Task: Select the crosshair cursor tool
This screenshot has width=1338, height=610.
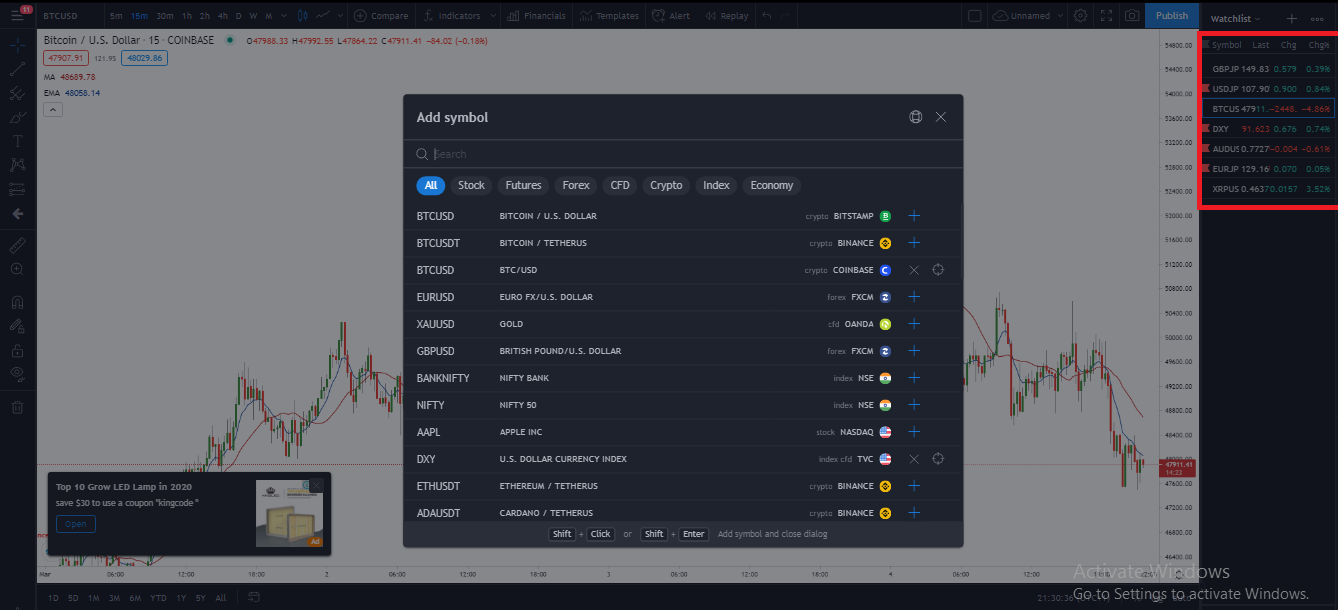Action: pos(17,46)
